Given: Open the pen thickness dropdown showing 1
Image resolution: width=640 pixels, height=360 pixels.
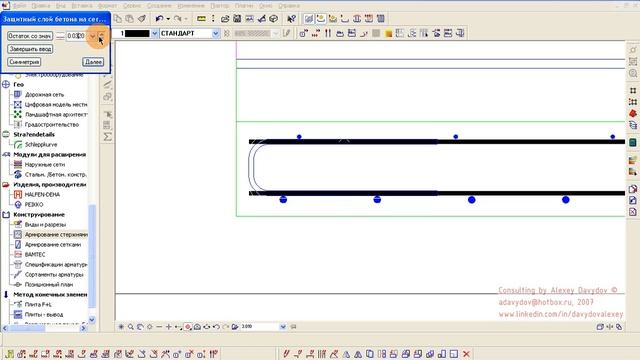Looking at the screenshot, I should [155, 33].
